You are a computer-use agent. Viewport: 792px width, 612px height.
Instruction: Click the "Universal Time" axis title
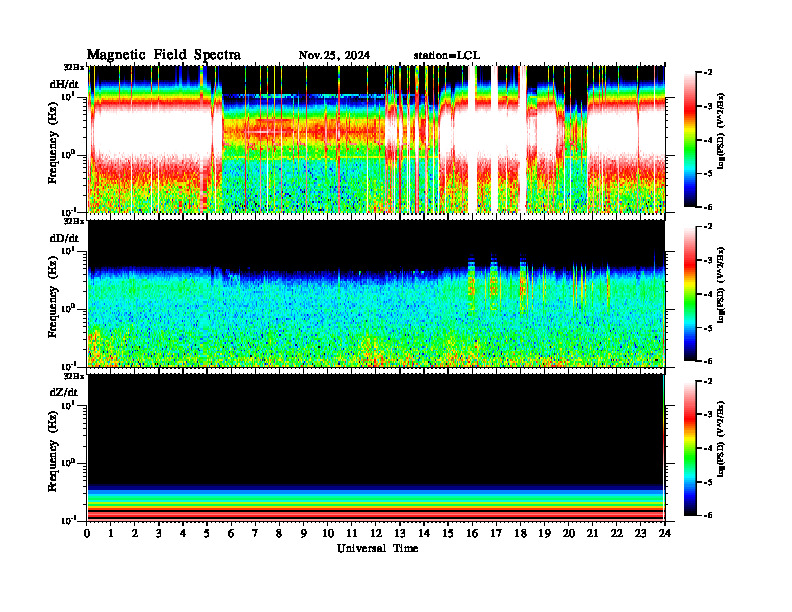tap(377, 548)
